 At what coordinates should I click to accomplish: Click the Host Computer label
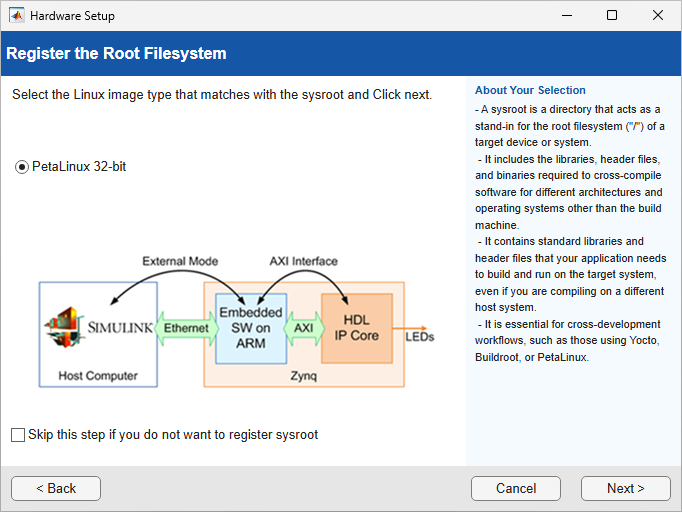(x=98, y=376)
